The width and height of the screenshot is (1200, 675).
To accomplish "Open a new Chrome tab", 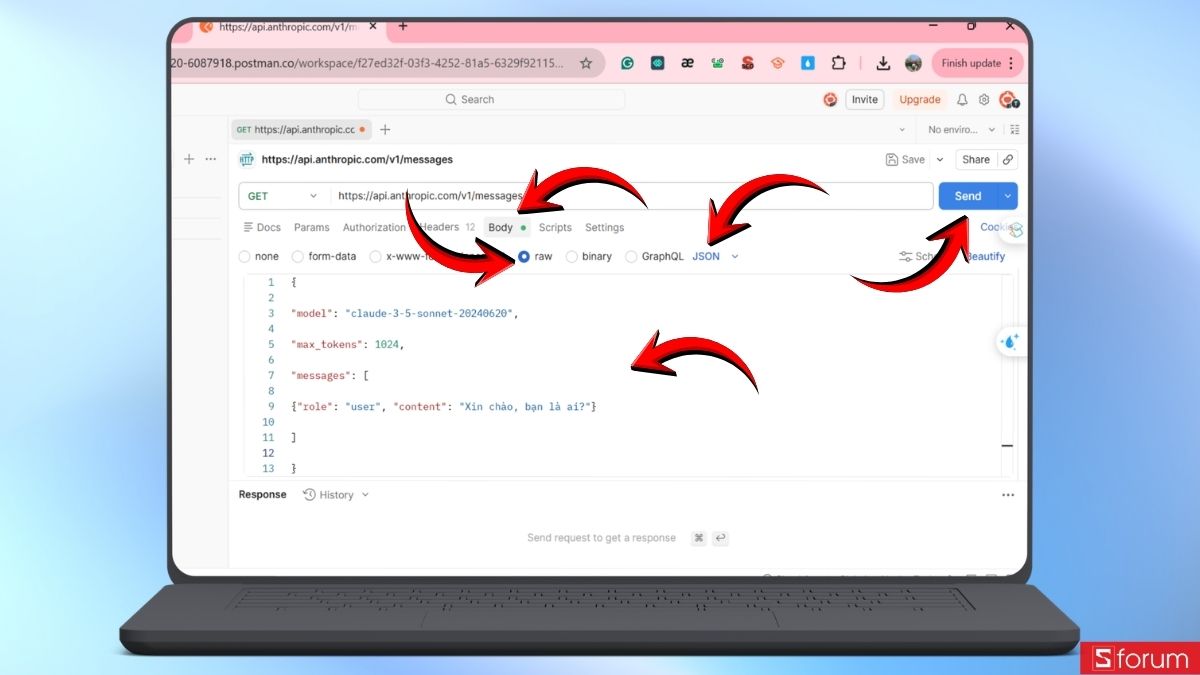I will 402,26.
